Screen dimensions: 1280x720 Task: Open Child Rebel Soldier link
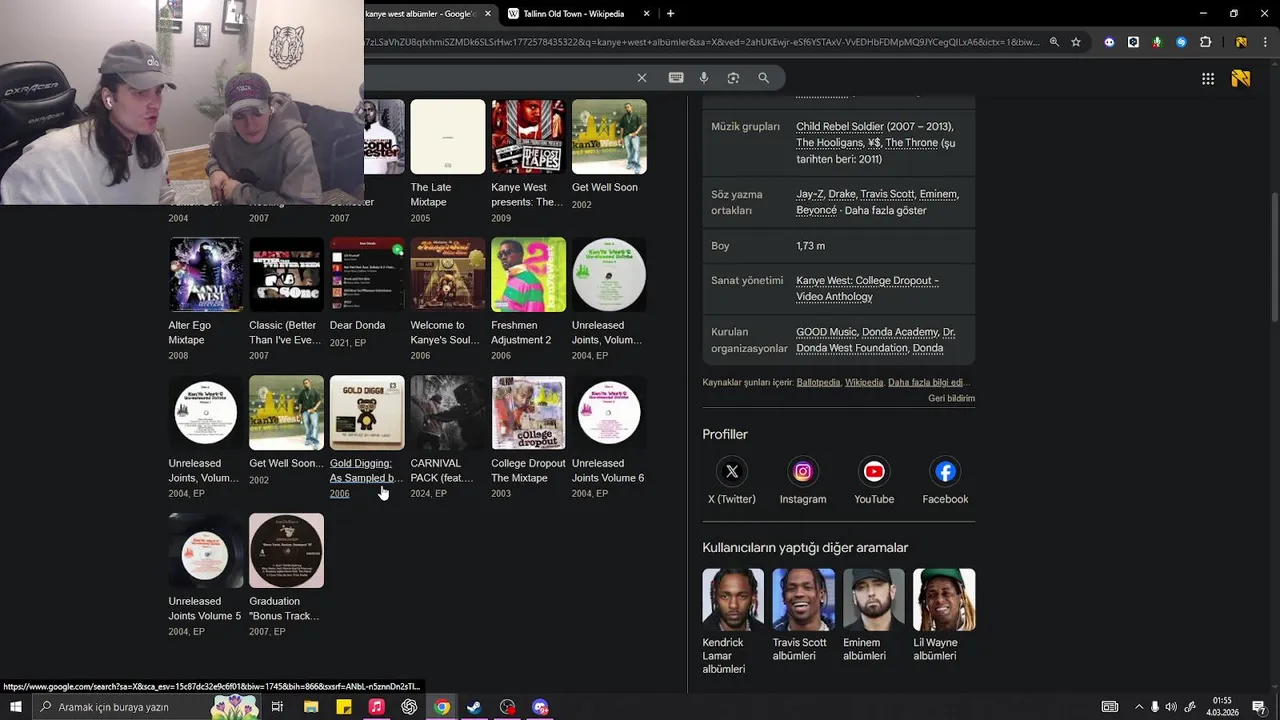pos(840,127)
